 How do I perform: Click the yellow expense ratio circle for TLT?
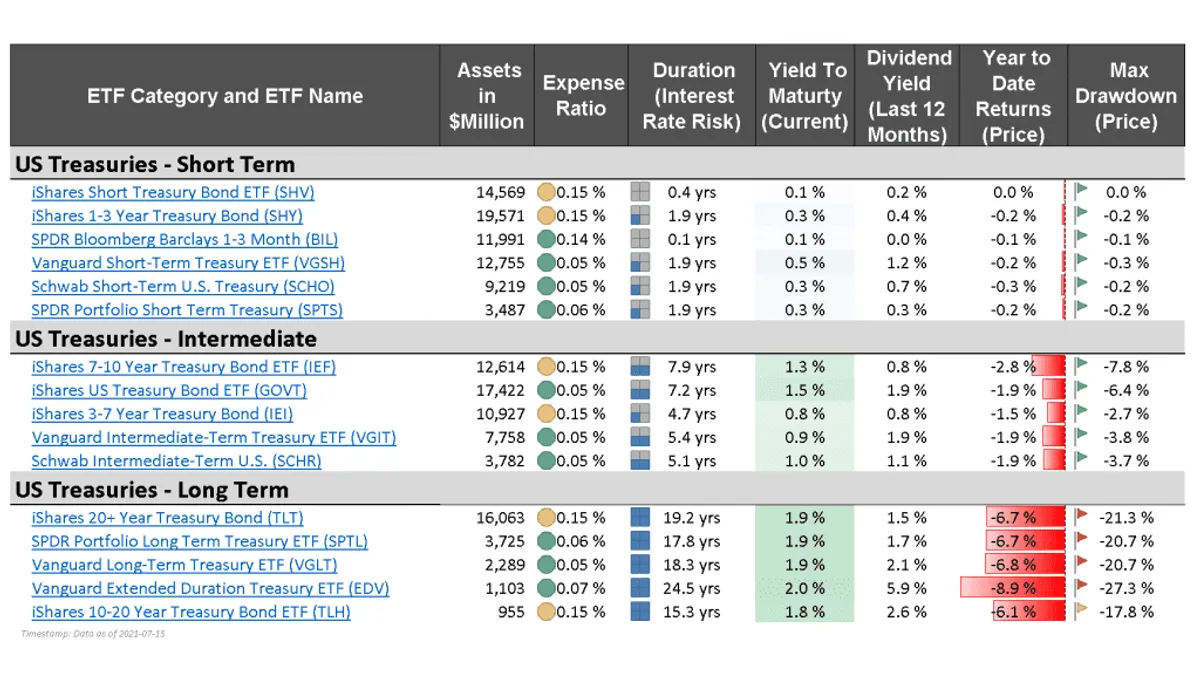[x=546, y=517]
